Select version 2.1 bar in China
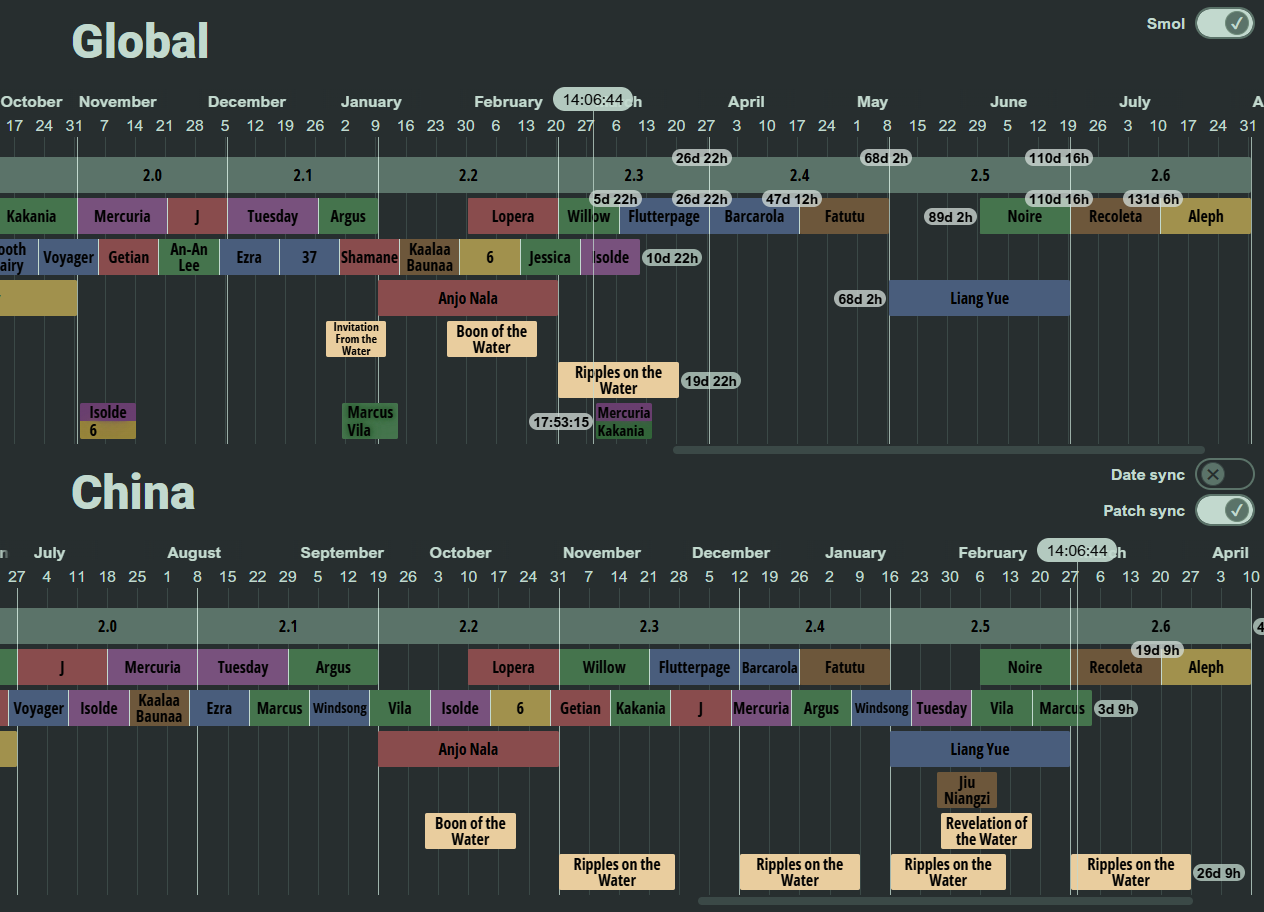The height and width of the screenshot is (912, 1264). point(288,626)
